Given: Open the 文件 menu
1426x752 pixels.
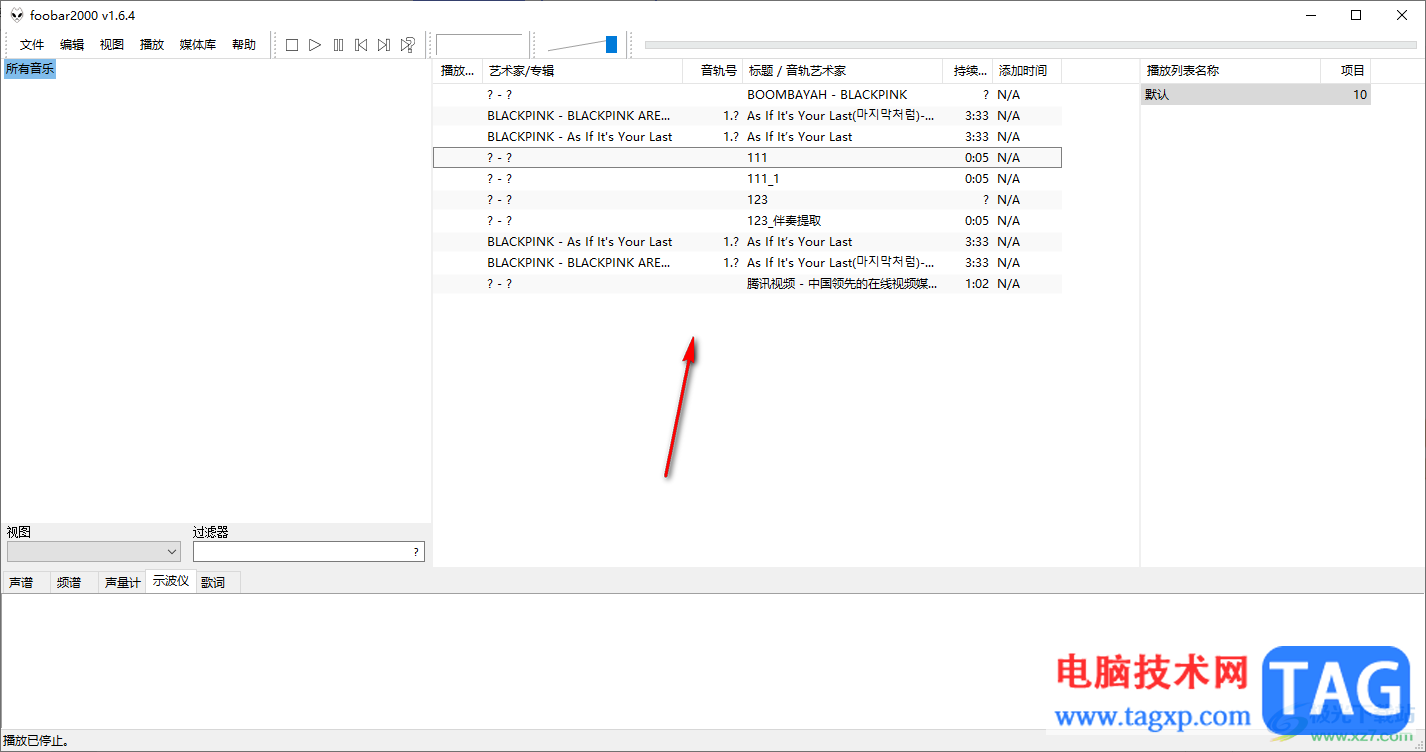Looking at the screenshot, I should point(32,45).
